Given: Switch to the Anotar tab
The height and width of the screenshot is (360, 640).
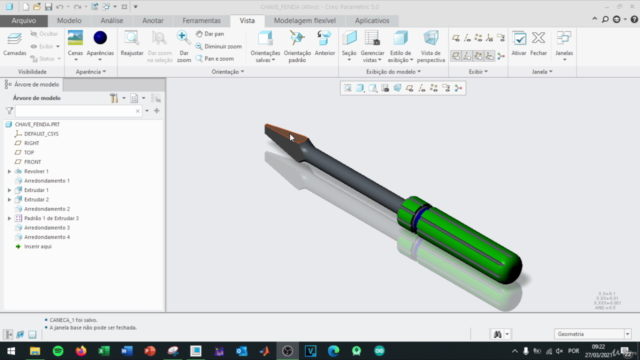Looking at the screenshot, I should tap(153, 20).
